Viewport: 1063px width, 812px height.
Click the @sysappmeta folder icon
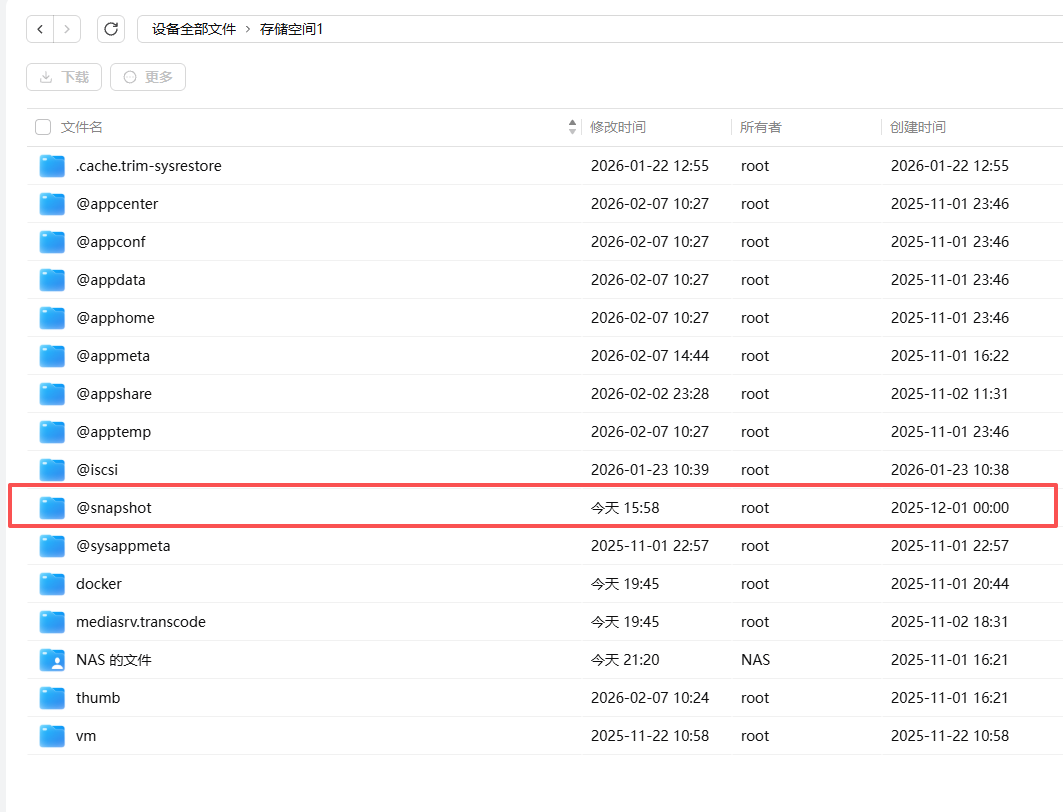pos(52,546)
